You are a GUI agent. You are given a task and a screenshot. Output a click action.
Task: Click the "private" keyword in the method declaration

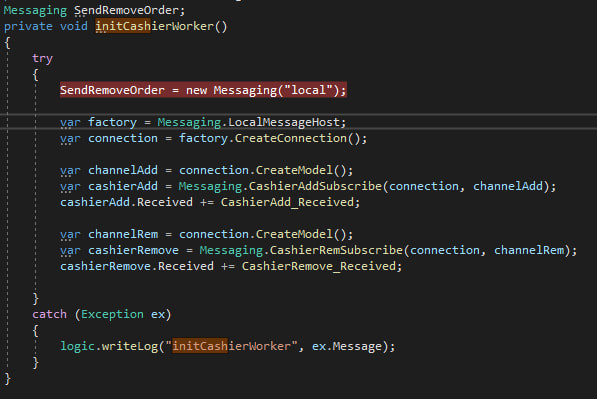(28, 26)
